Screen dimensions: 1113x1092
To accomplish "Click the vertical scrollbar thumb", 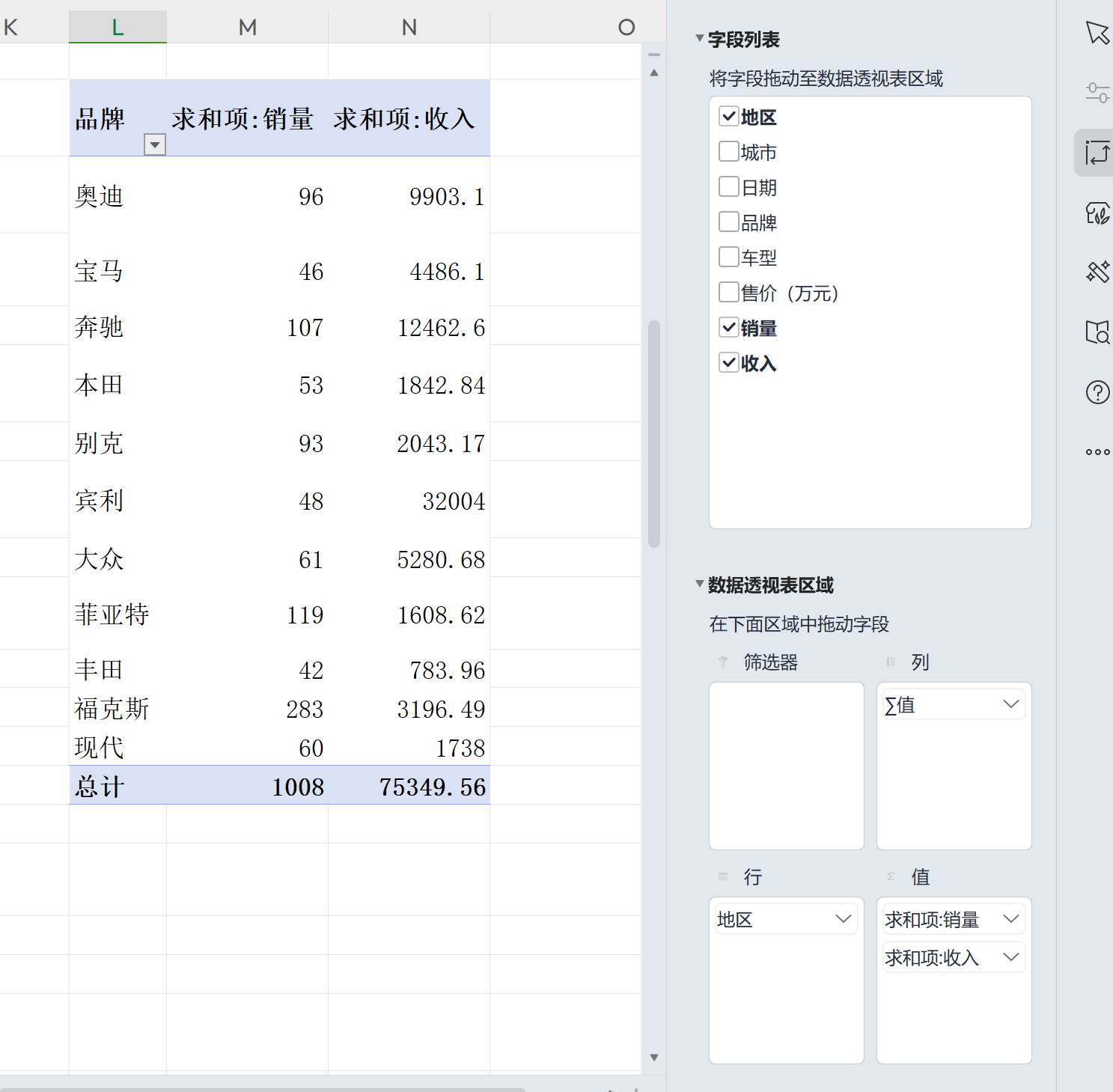I will (654, 434).
